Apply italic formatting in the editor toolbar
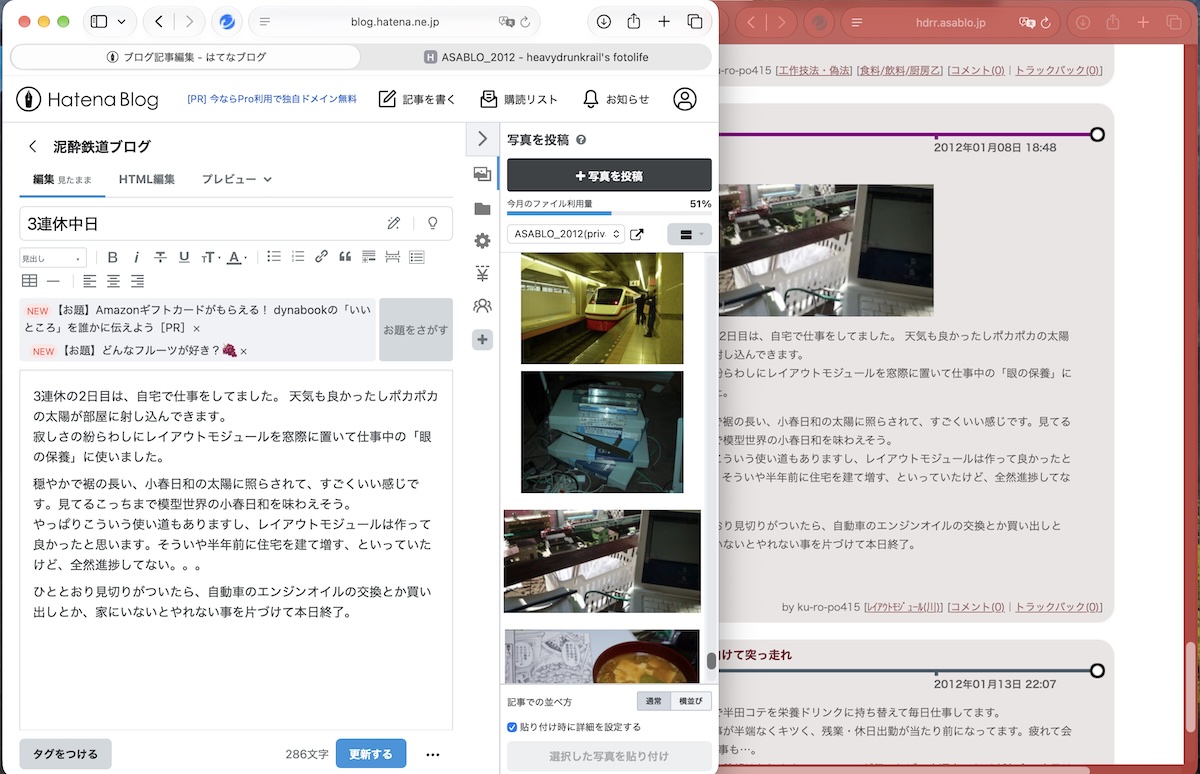Viewport: 1200px width, 774px height. click(137, 257)
